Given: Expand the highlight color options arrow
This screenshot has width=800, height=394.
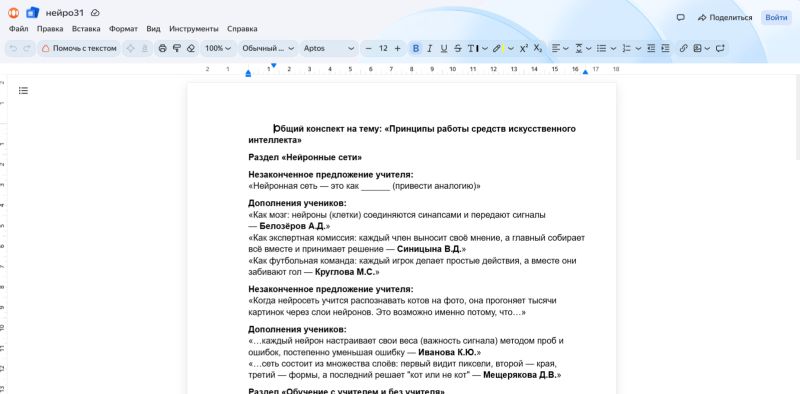Looking at the screenshot, I should 511,48.
